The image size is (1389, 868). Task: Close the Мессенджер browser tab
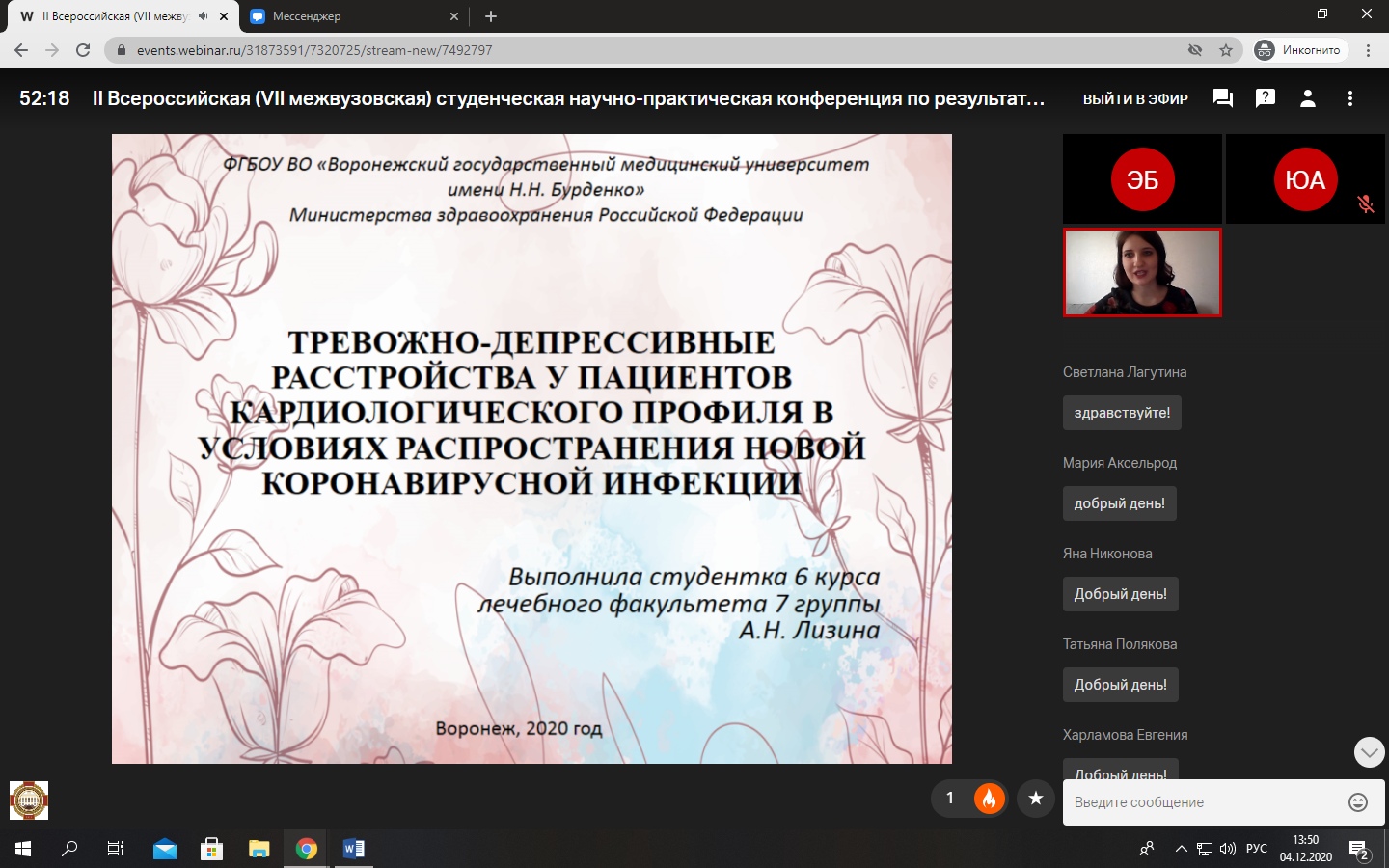pyautogui.click(x=454, y=16)
